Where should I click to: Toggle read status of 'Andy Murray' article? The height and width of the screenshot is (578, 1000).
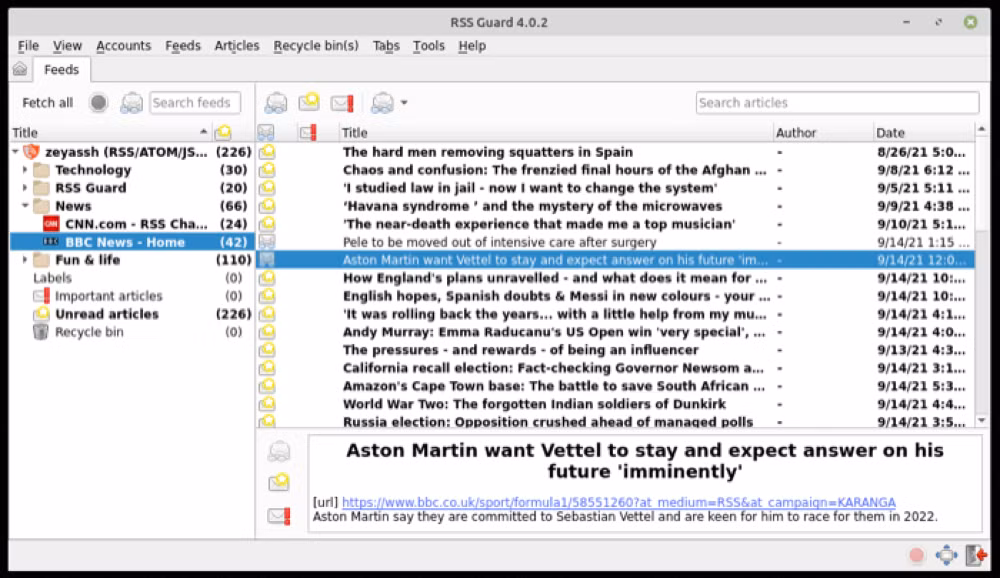(x=267, y=332)
